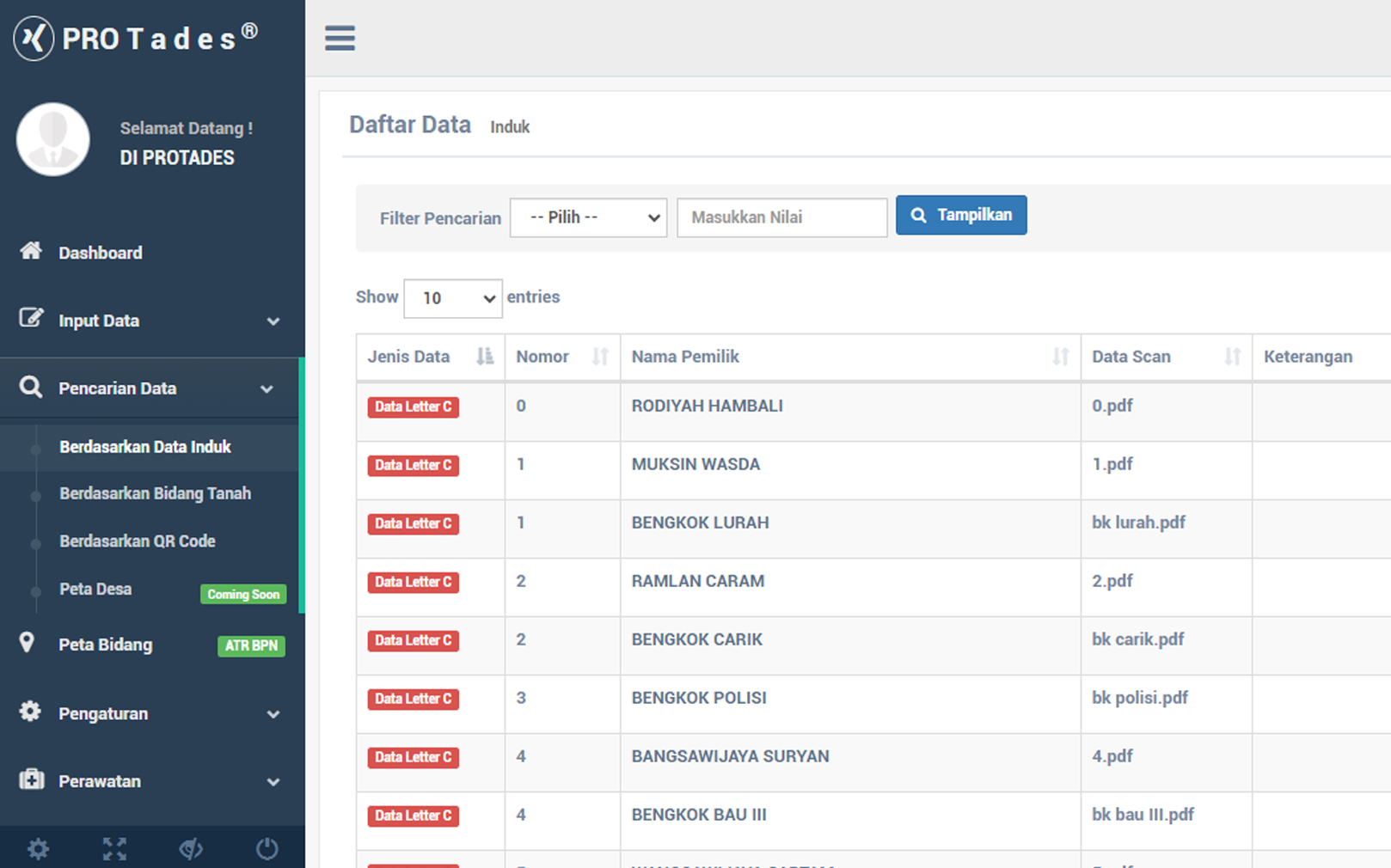Open Peta Bidang menu item
The image size is (1391, 868).
[x=105, y=645]
